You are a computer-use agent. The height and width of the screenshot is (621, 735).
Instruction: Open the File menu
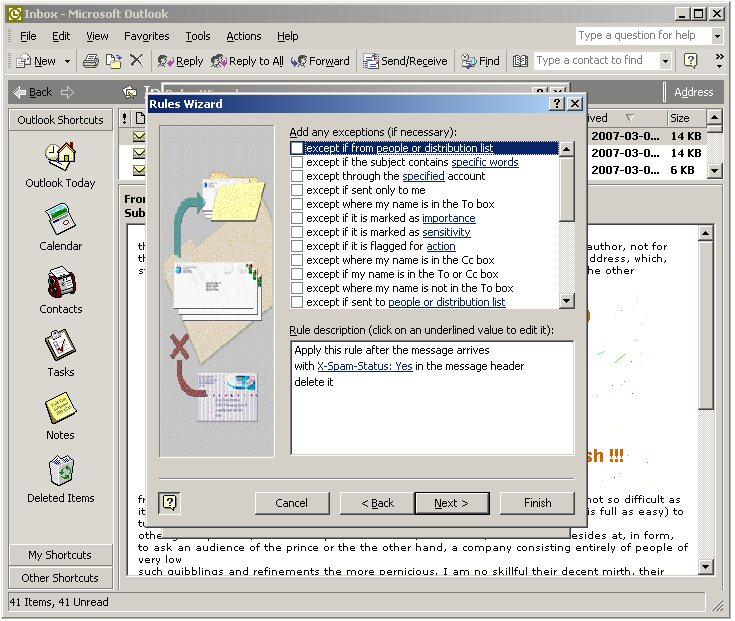click(28, 36)
